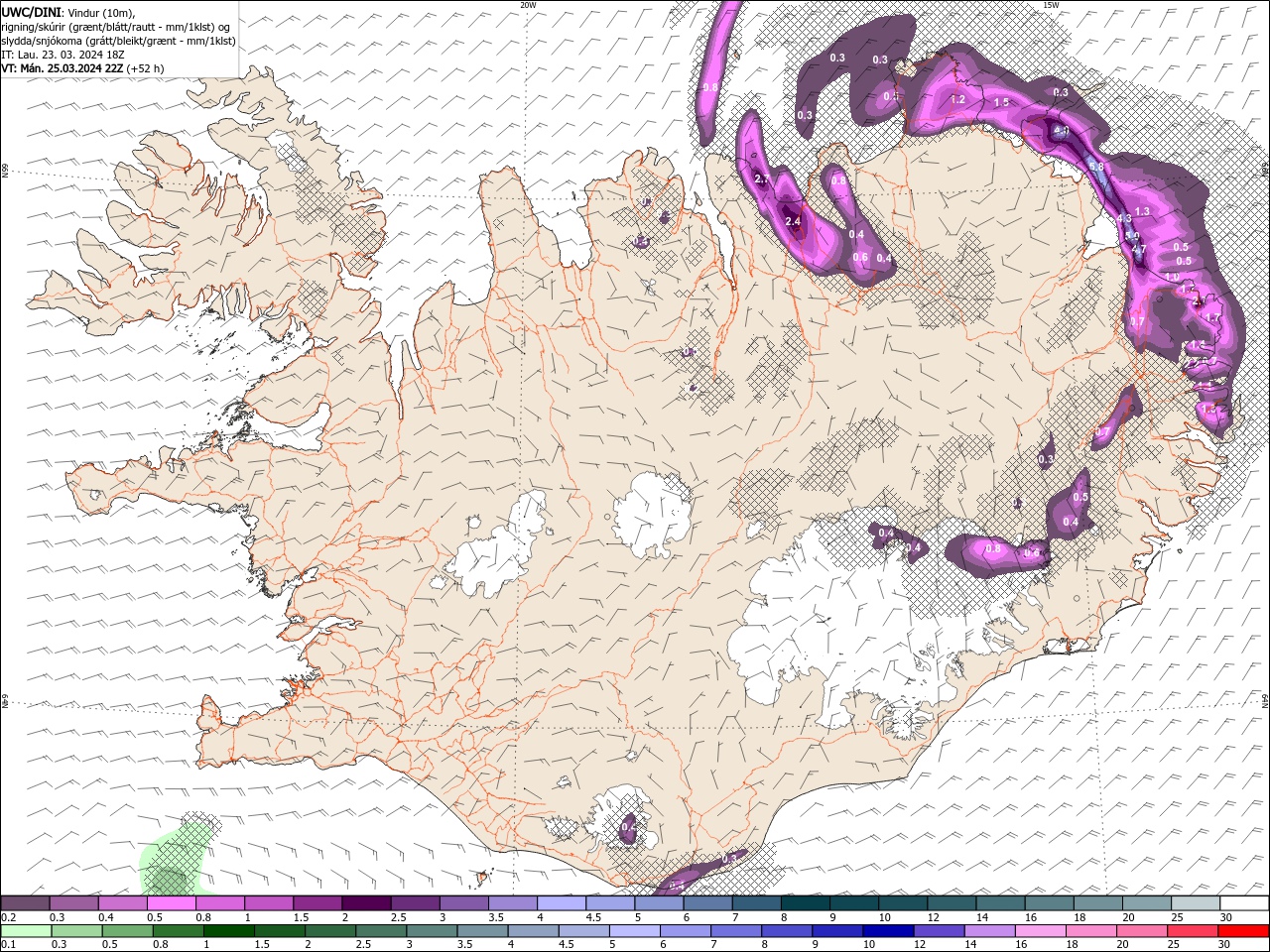1270x952 pixels.
Task: Select the dark blue 10–12 rain swatch
Action: tap(889, 931)
